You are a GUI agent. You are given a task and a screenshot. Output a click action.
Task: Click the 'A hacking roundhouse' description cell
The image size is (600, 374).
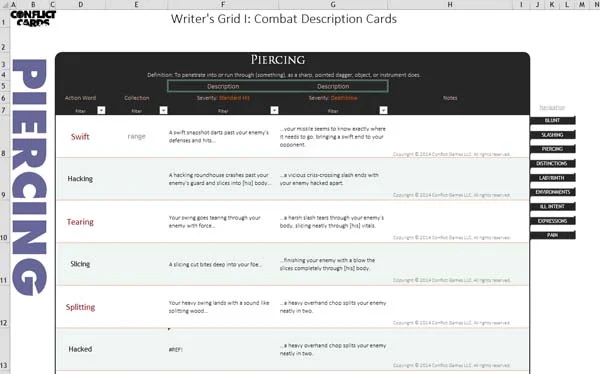pos(223,179)
